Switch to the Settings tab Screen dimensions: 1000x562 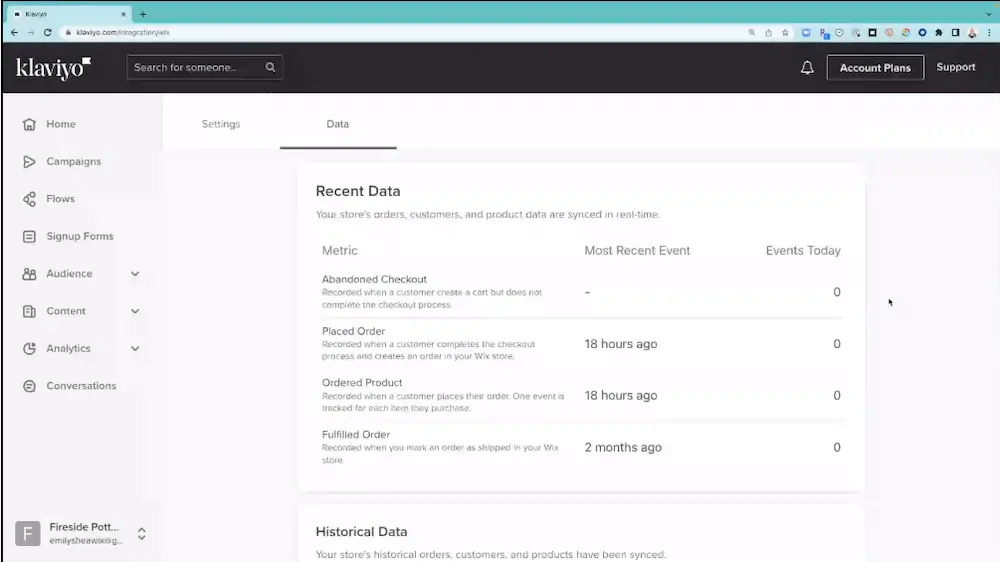221,124
